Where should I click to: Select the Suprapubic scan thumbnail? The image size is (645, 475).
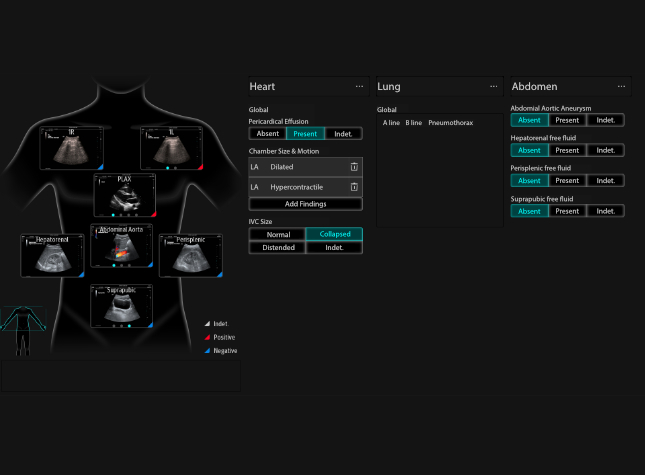click(122, 306)
